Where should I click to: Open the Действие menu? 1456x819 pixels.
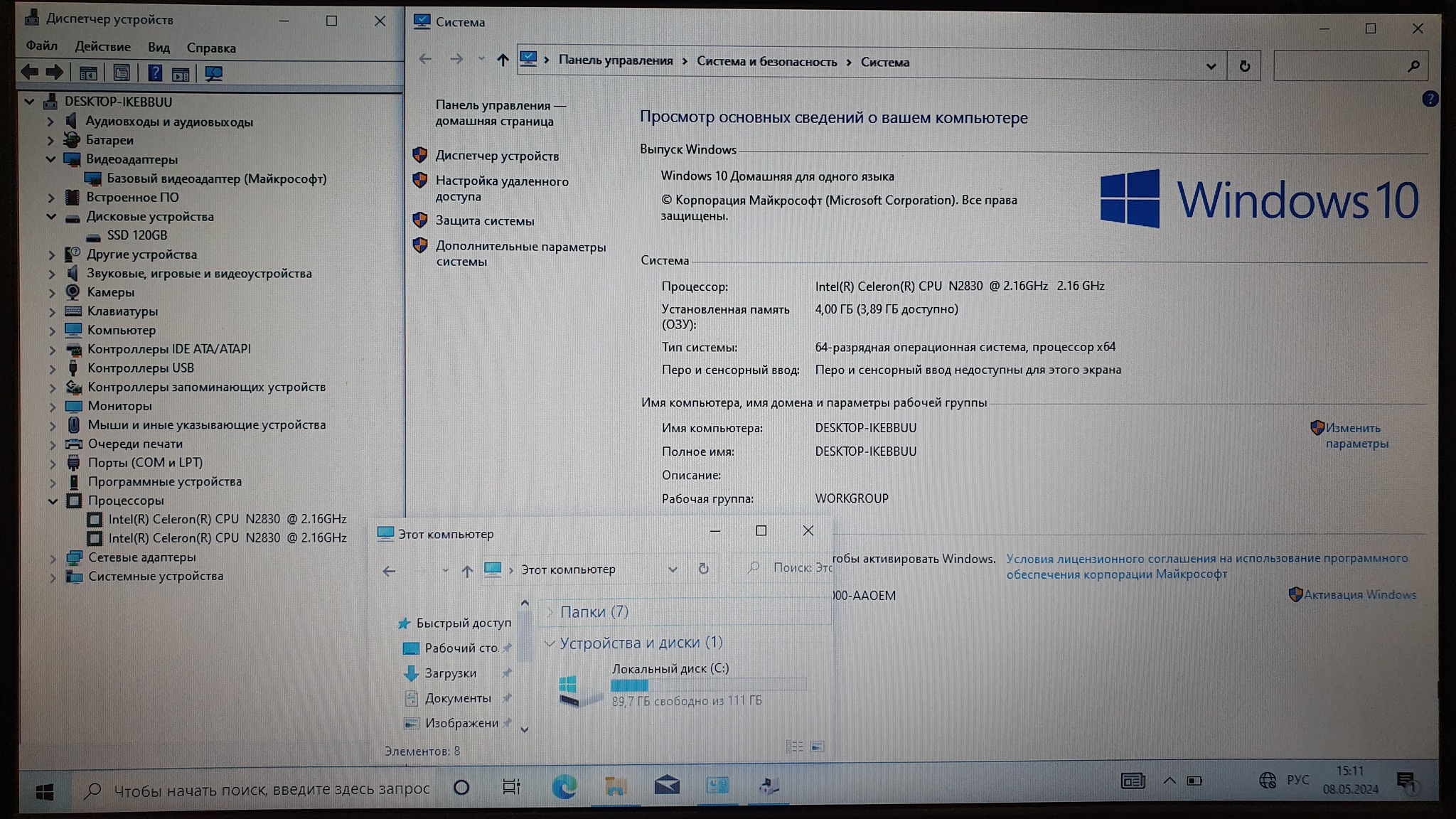102,47
